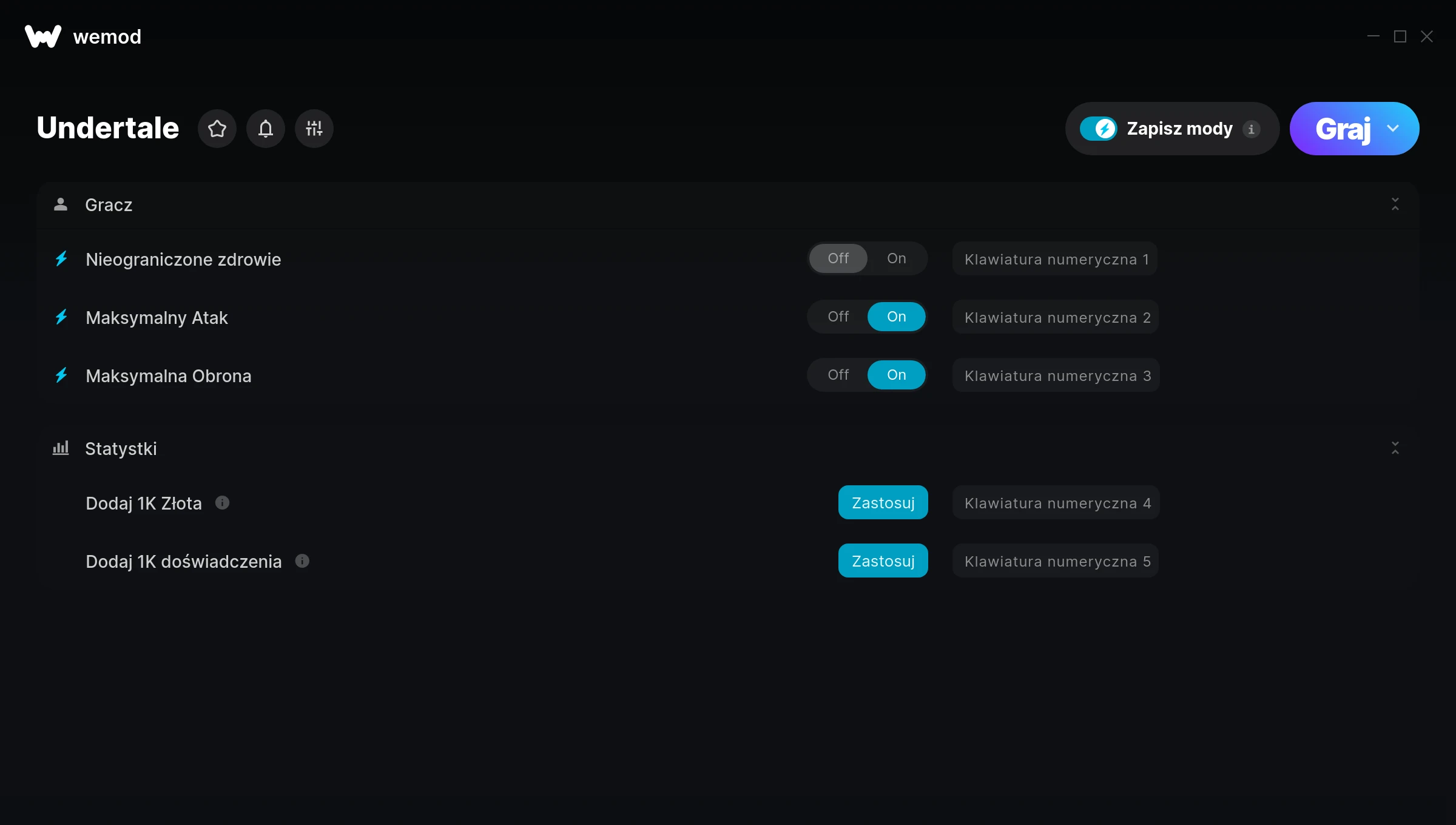Switch Maksymalna Obrona to Off
The width and height of the screenshot is (1456, 825).
pyautogui.click(x=838, y=375)
